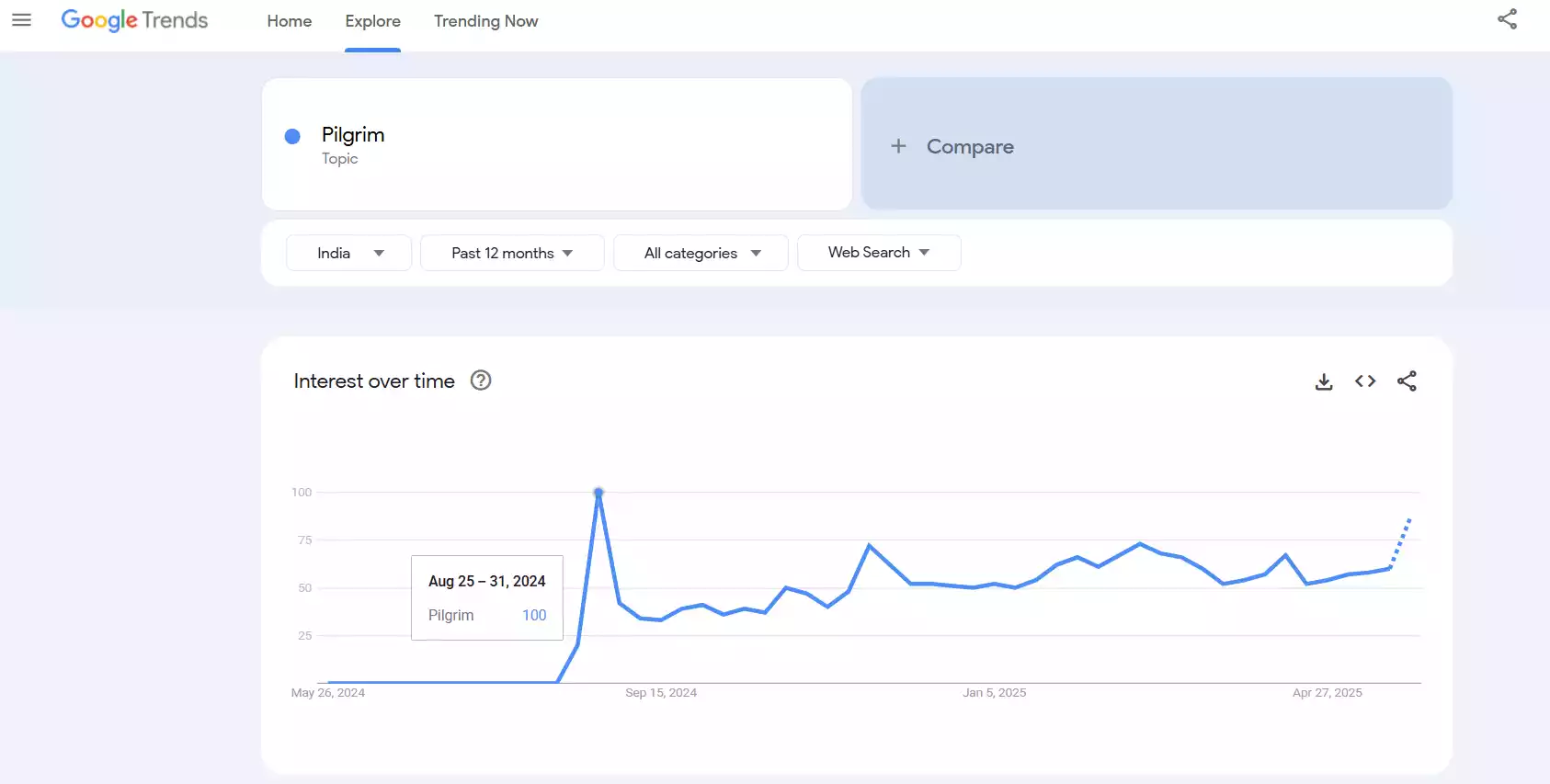Click the blue Pilgrim color dot
Screen dimensions: 1550x784
coord(292,136)
